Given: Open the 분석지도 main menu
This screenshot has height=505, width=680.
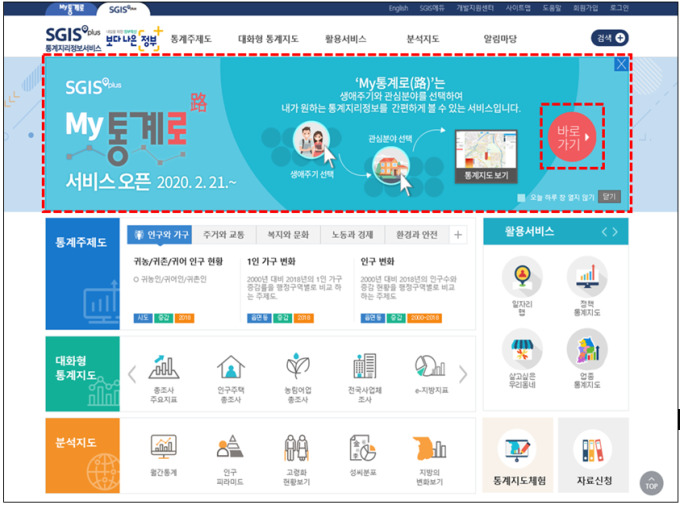Looking at the screenshot, I should [422, 39].
